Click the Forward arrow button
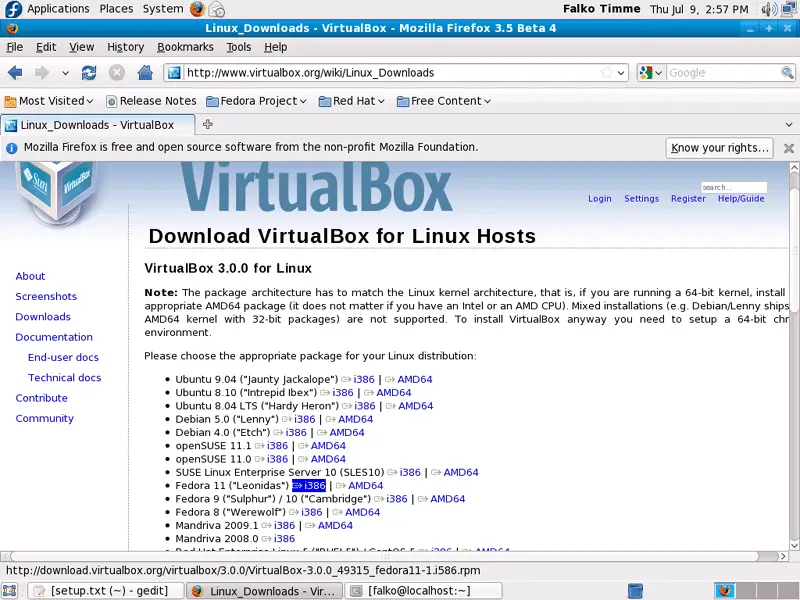This screenshot has height=600, width=800. (41, 73)
